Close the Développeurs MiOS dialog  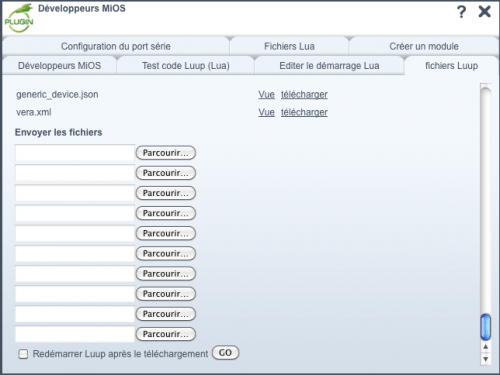pos(484,12)
